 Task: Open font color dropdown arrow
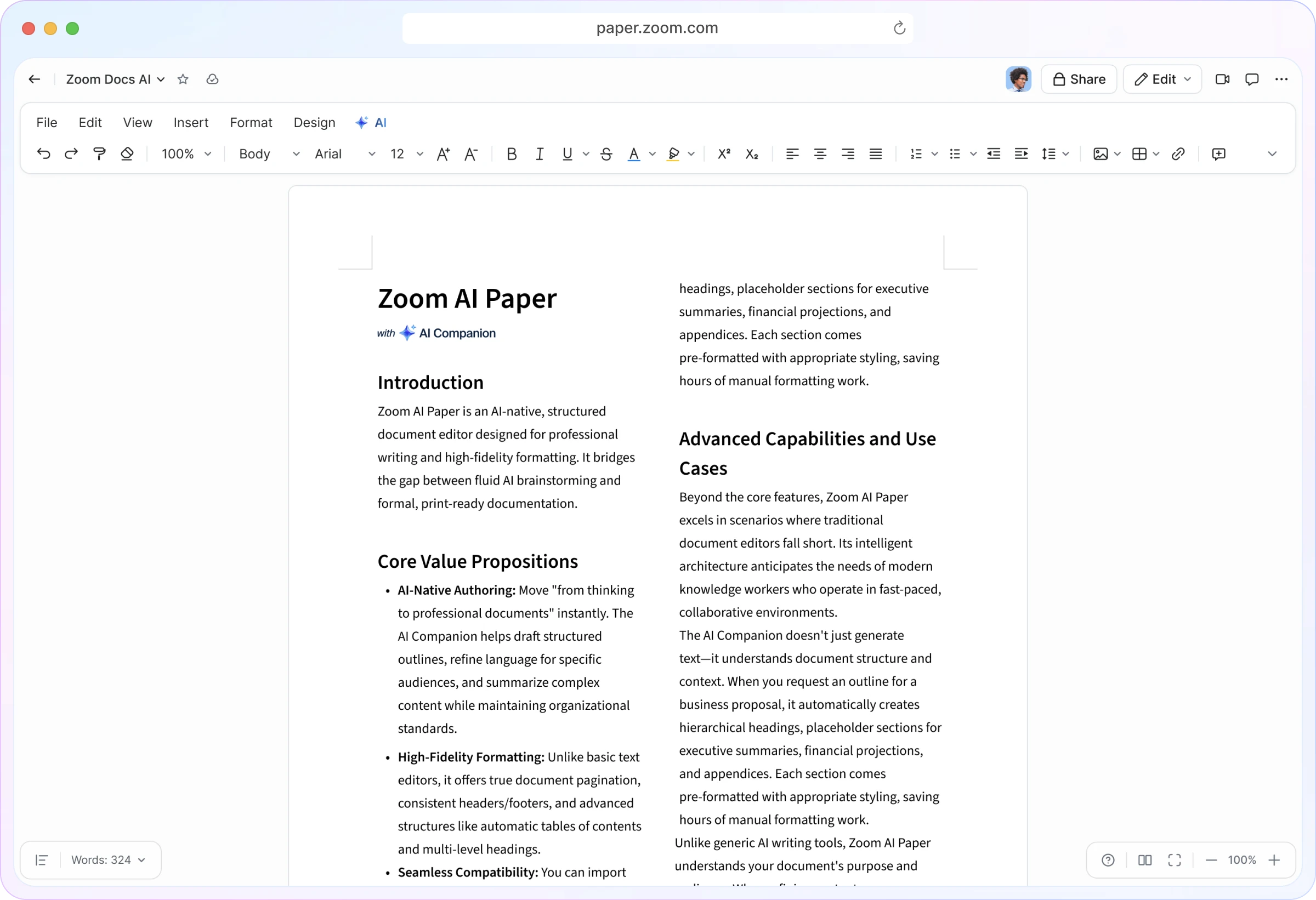pyautogui.click(x=653, y=154)
